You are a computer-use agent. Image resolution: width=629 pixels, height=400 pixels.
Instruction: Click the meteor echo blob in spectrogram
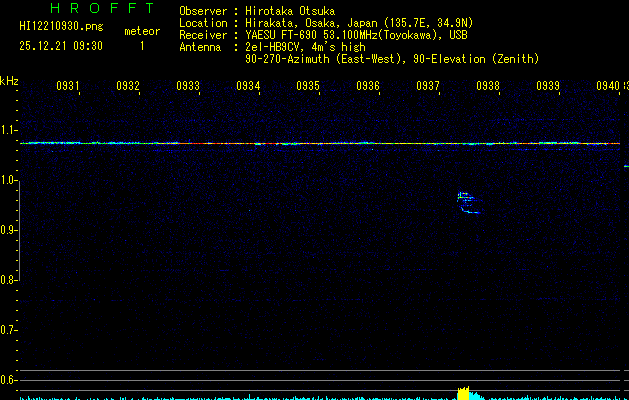point(467,203)
